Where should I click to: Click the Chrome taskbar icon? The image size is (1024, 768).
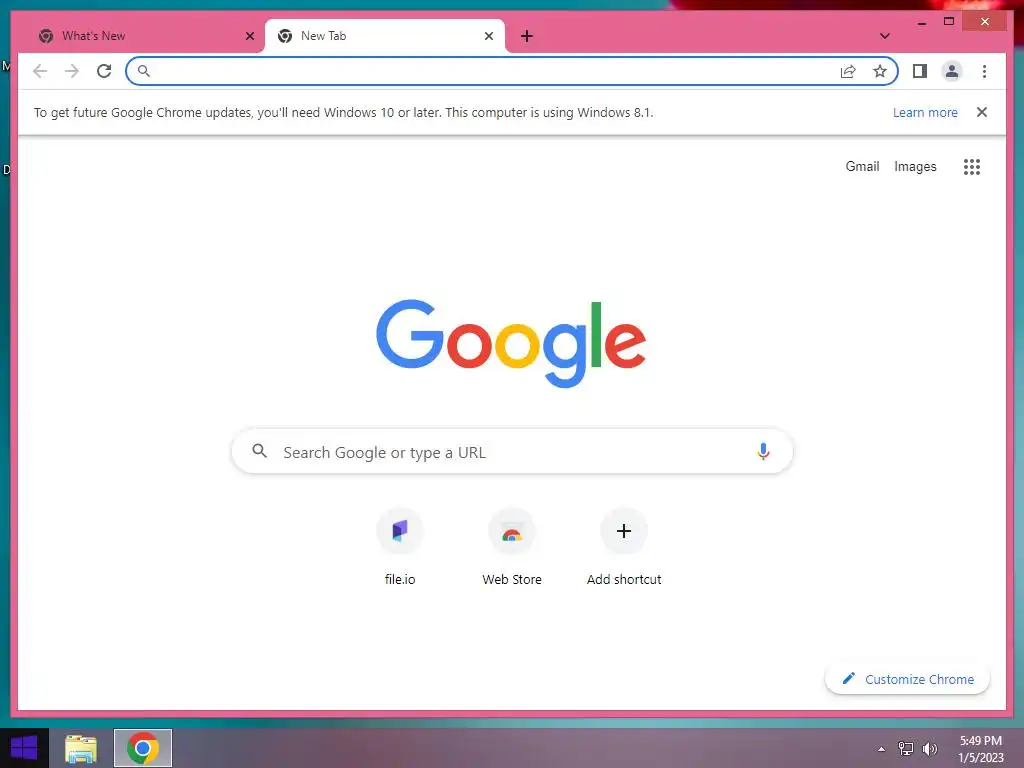coord(143,748)
